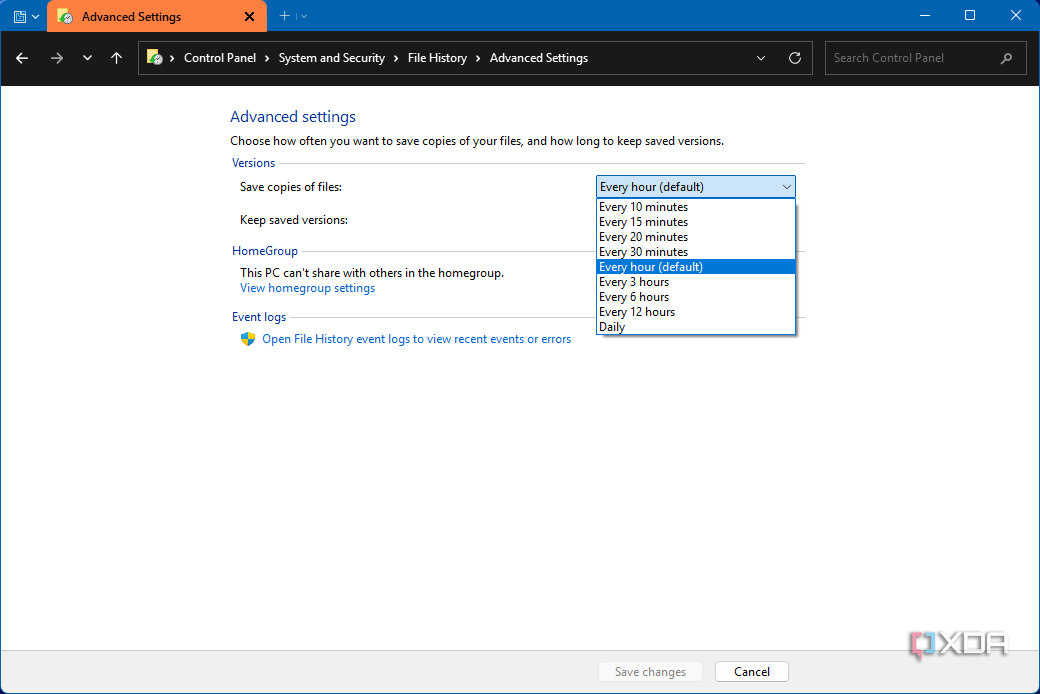Choose Every hour (default) in list
Viewport: 1040px width, 694px height.
point(696,267)
